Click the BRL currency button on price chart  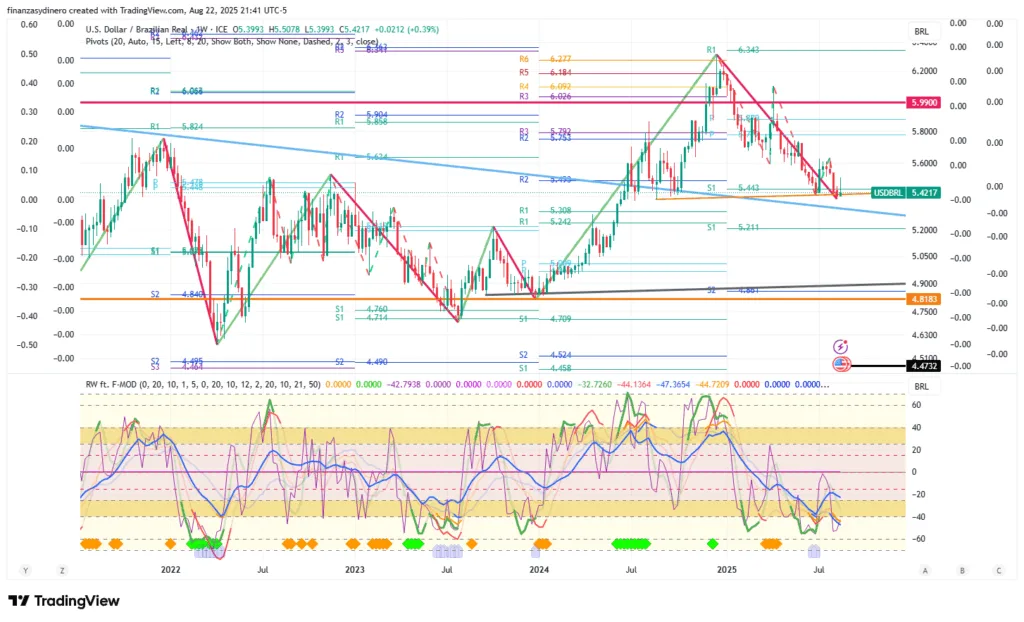pyautogui.click(x=921, y=31)
